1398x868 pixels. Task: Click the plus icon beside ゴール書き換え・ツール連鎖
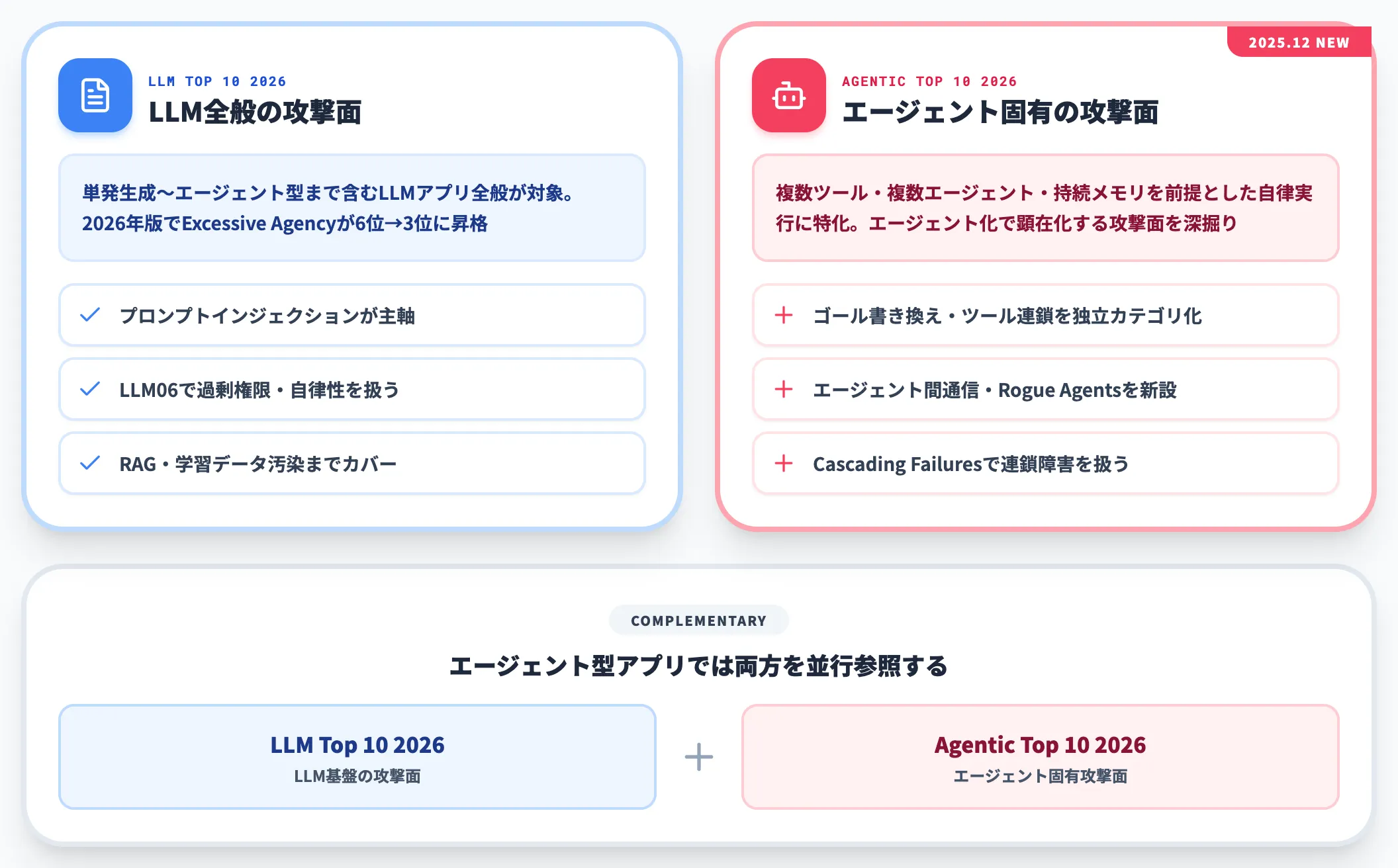(784, 315)
